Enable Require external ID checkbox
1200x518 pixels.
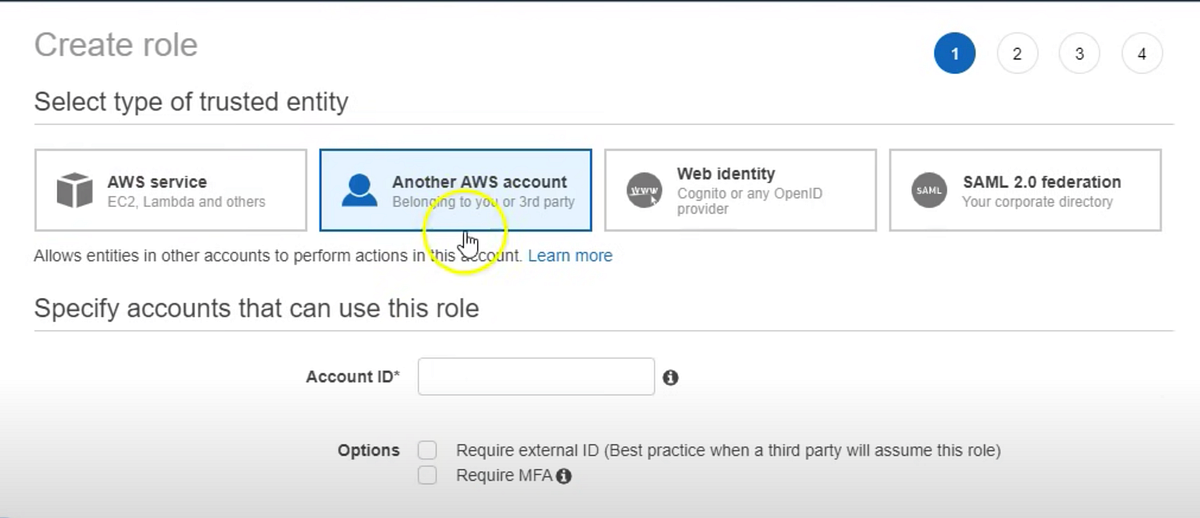pyautogui.click(x=428, y=450)
